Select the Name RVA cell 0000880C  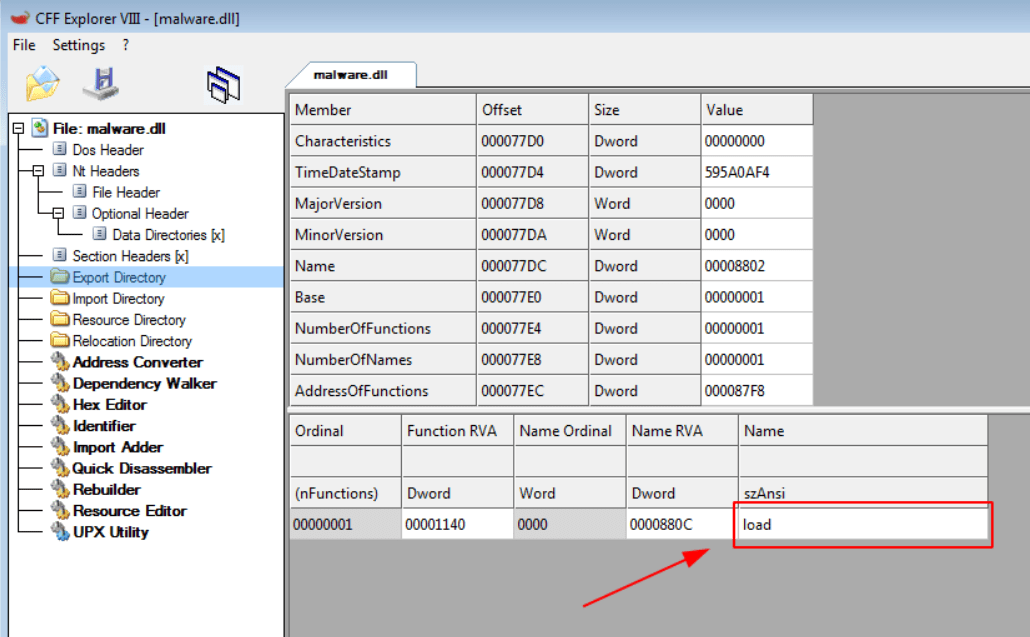[683, 525]
